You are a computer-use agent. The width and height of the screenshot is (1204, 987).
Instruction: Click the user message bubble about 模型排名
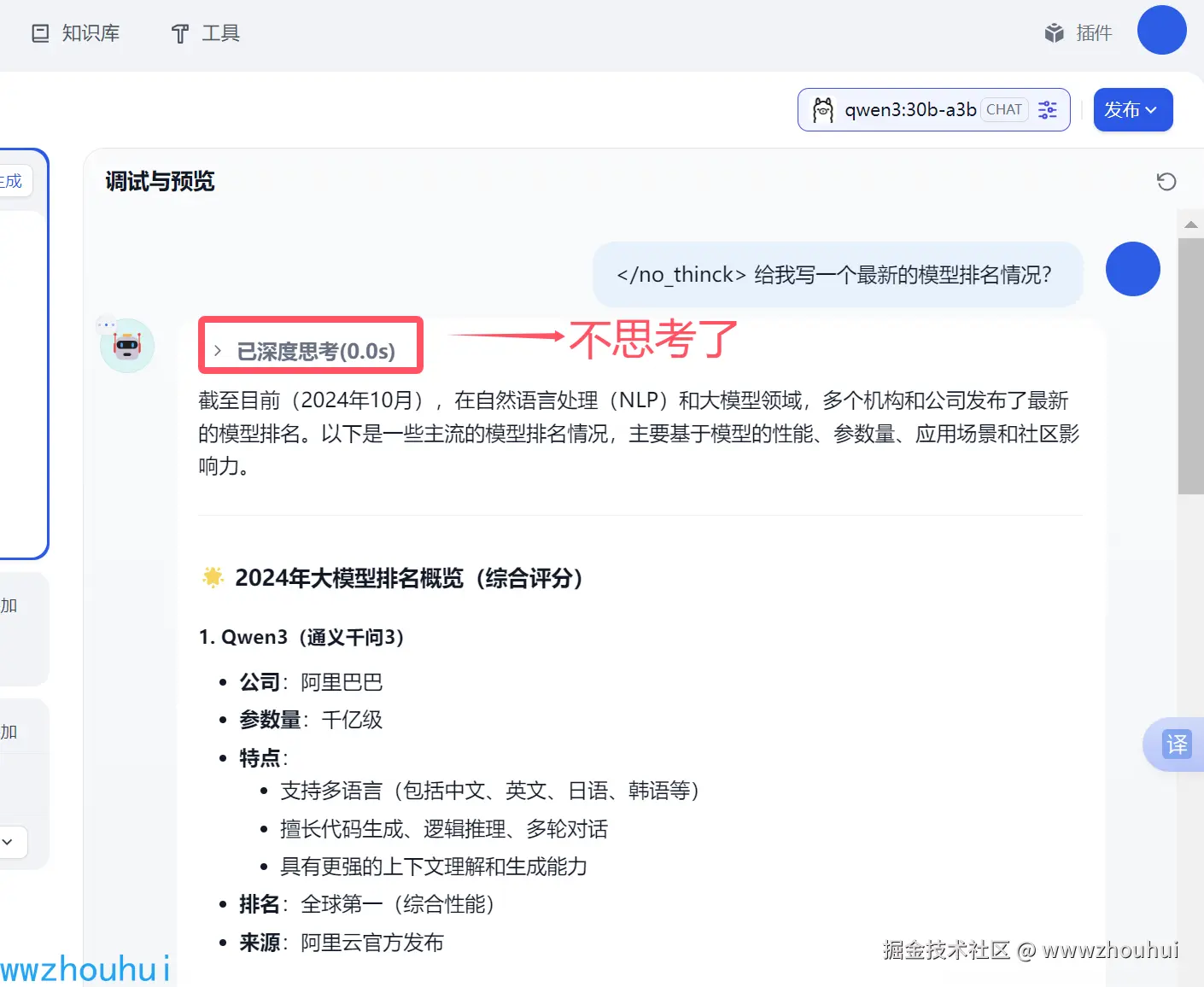[838, 274]
